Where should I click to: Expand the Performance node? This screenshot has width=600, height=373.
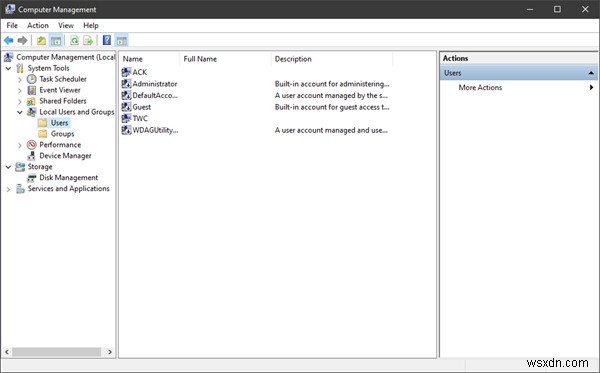pos(20,145)
